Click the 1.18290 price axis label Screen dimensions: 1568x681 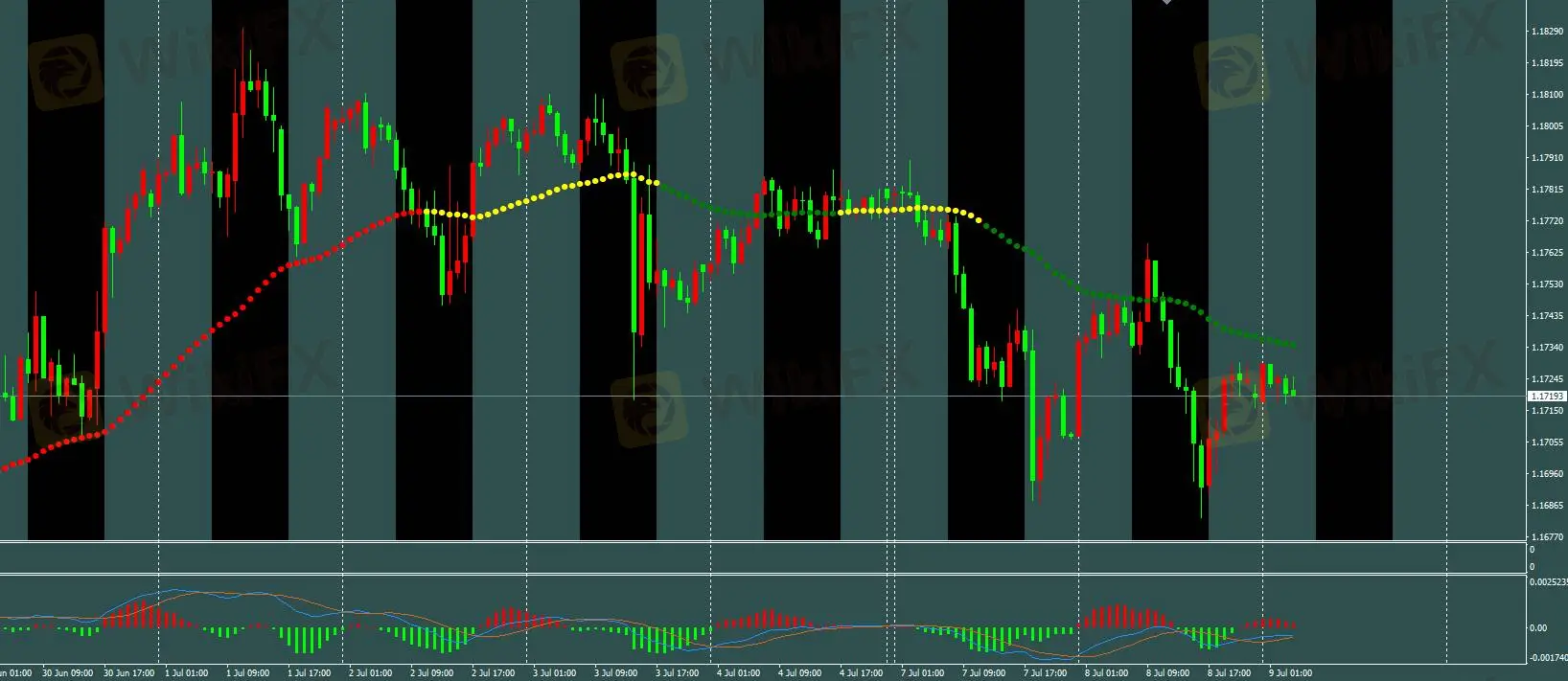click(1547, 32)
